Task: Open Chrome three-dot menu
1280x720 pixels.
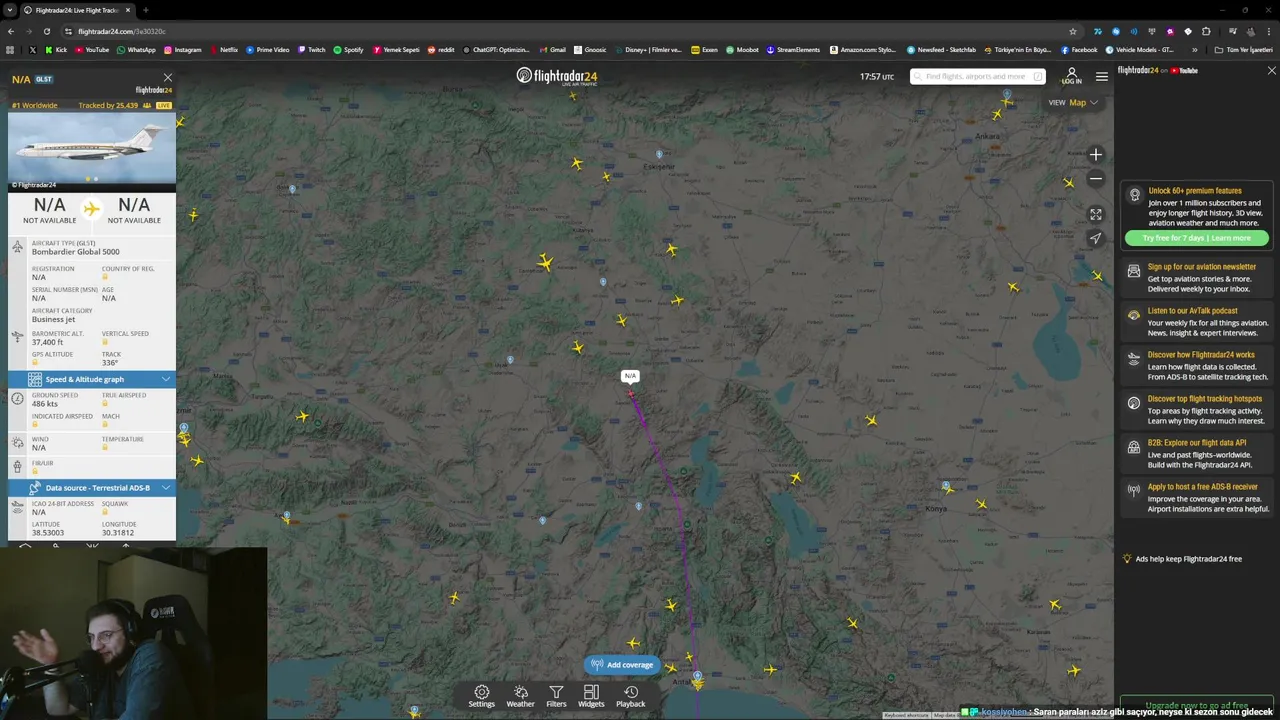Action: [x=1268, y=31]
